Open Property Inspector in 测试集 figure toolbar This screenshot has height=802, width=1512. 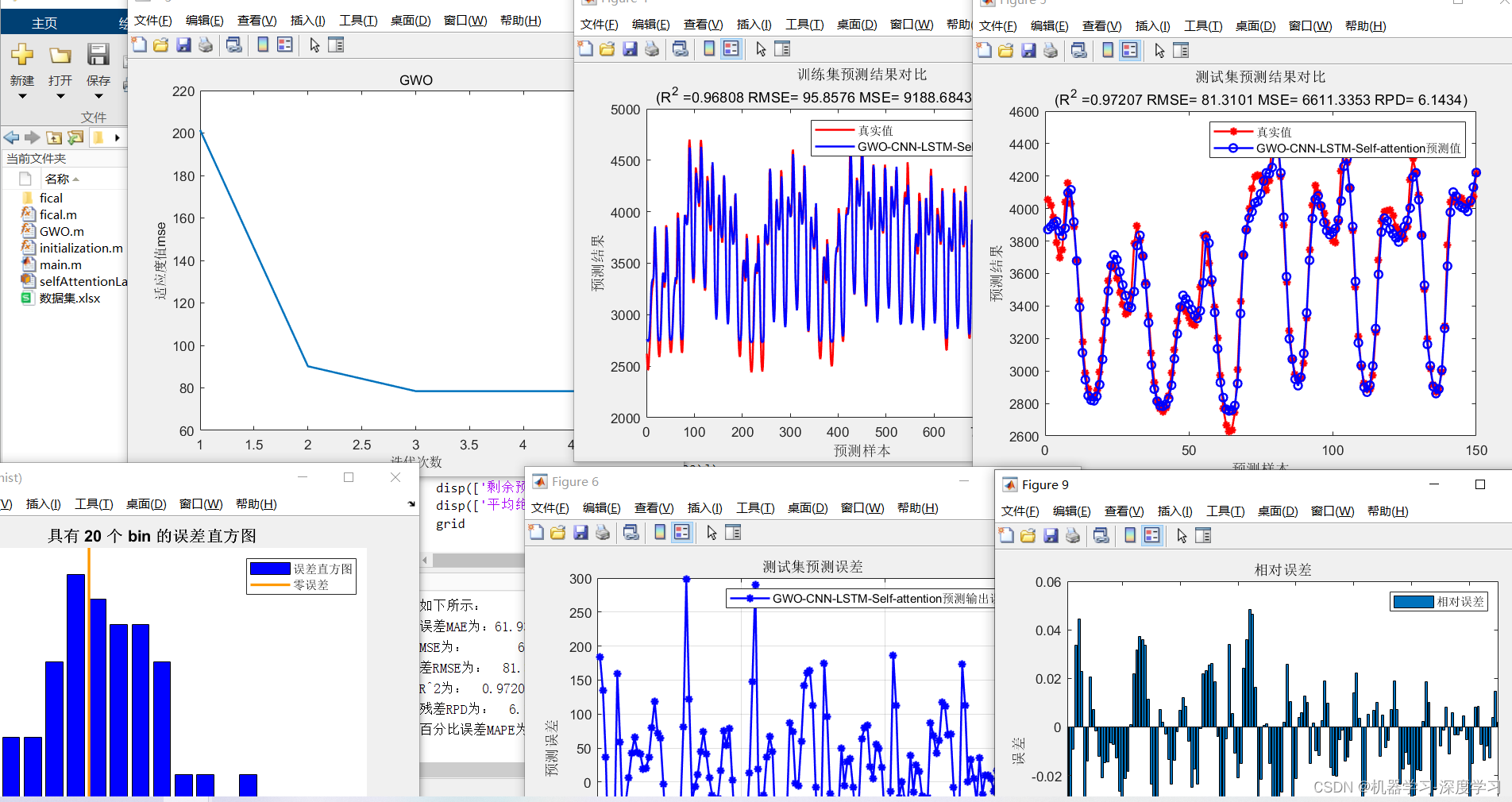pyautogui.click(x=1181, y=51)
